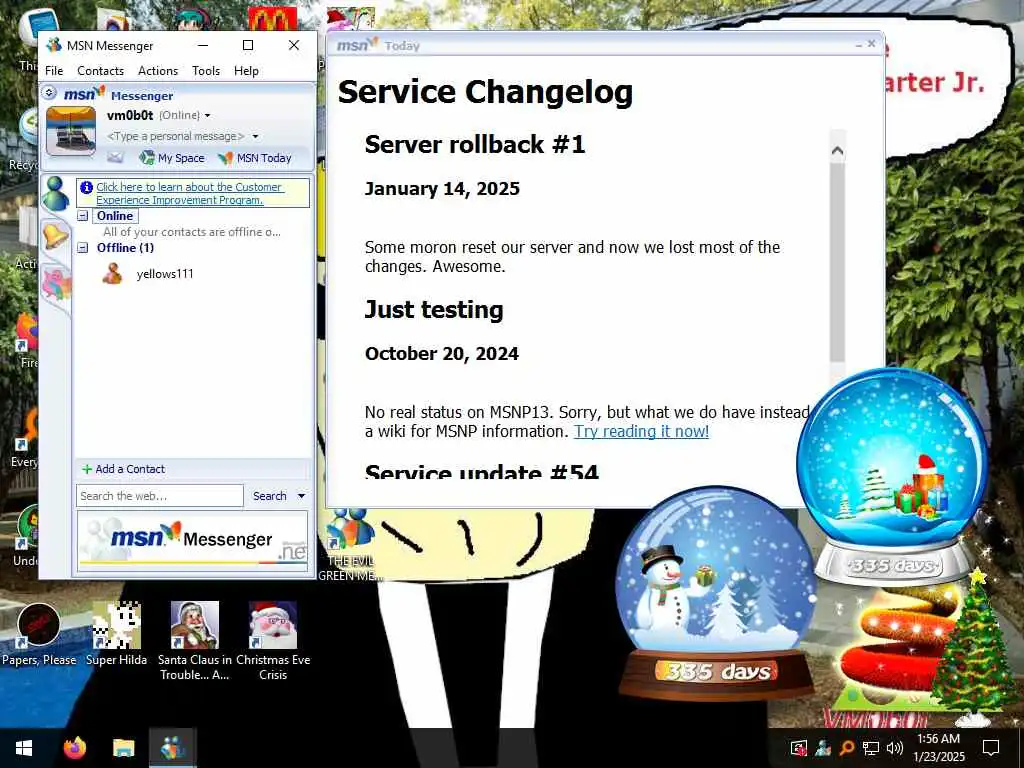Select the Alerts bell tab
This screenshot has width=1024, height=768.
55,234
